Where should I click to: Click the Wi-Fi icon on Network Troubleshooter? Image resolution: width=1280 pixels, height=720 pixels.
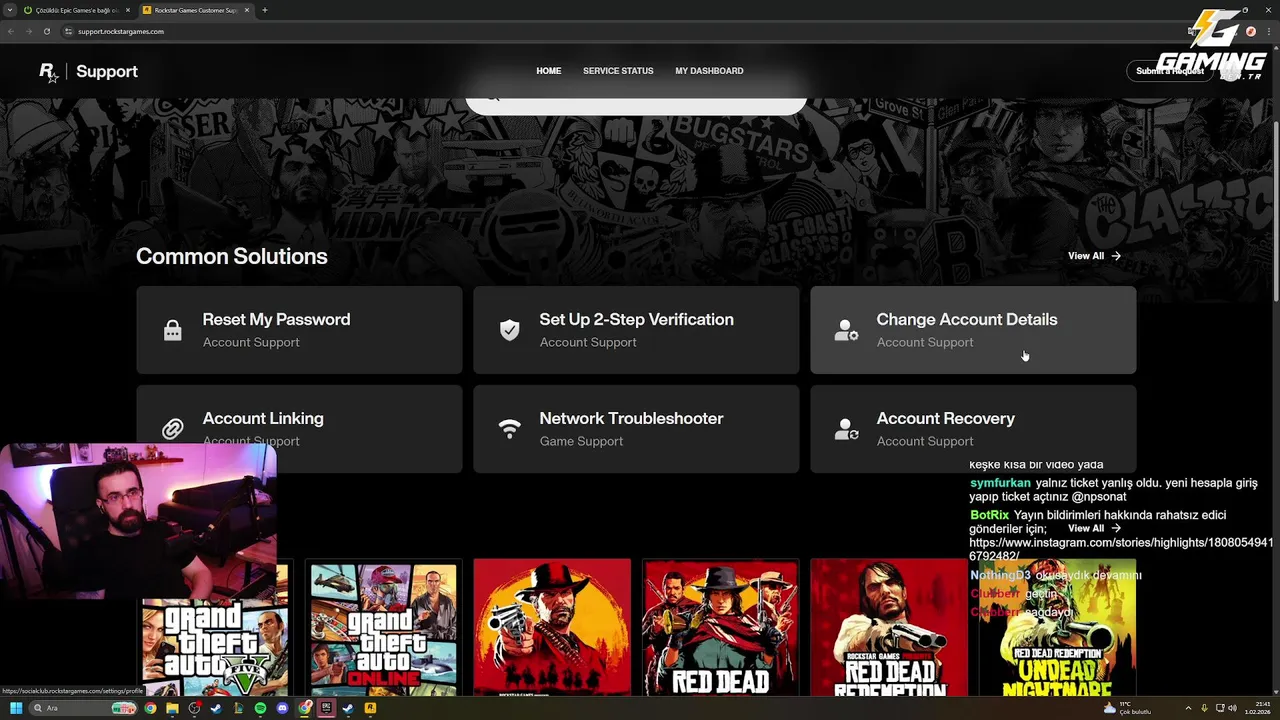pos(510,429)
